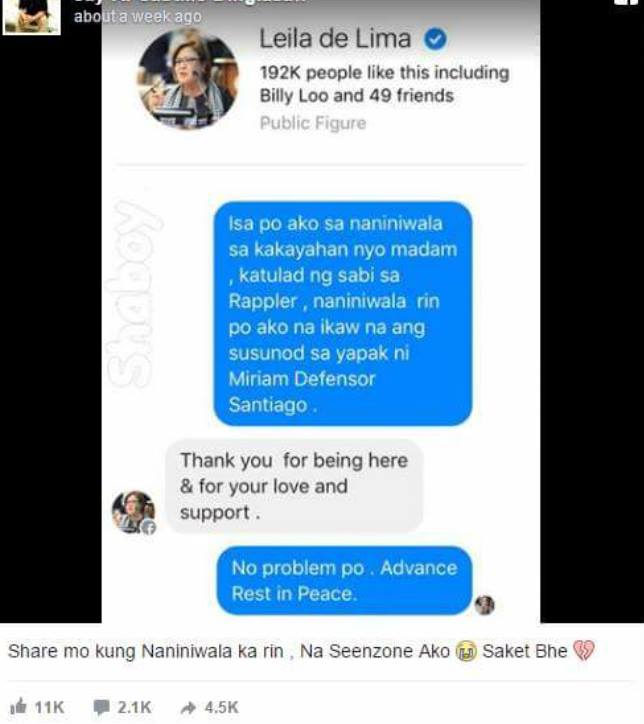
Task: Click the thumbs-up like icon
Action: point(18,706)
